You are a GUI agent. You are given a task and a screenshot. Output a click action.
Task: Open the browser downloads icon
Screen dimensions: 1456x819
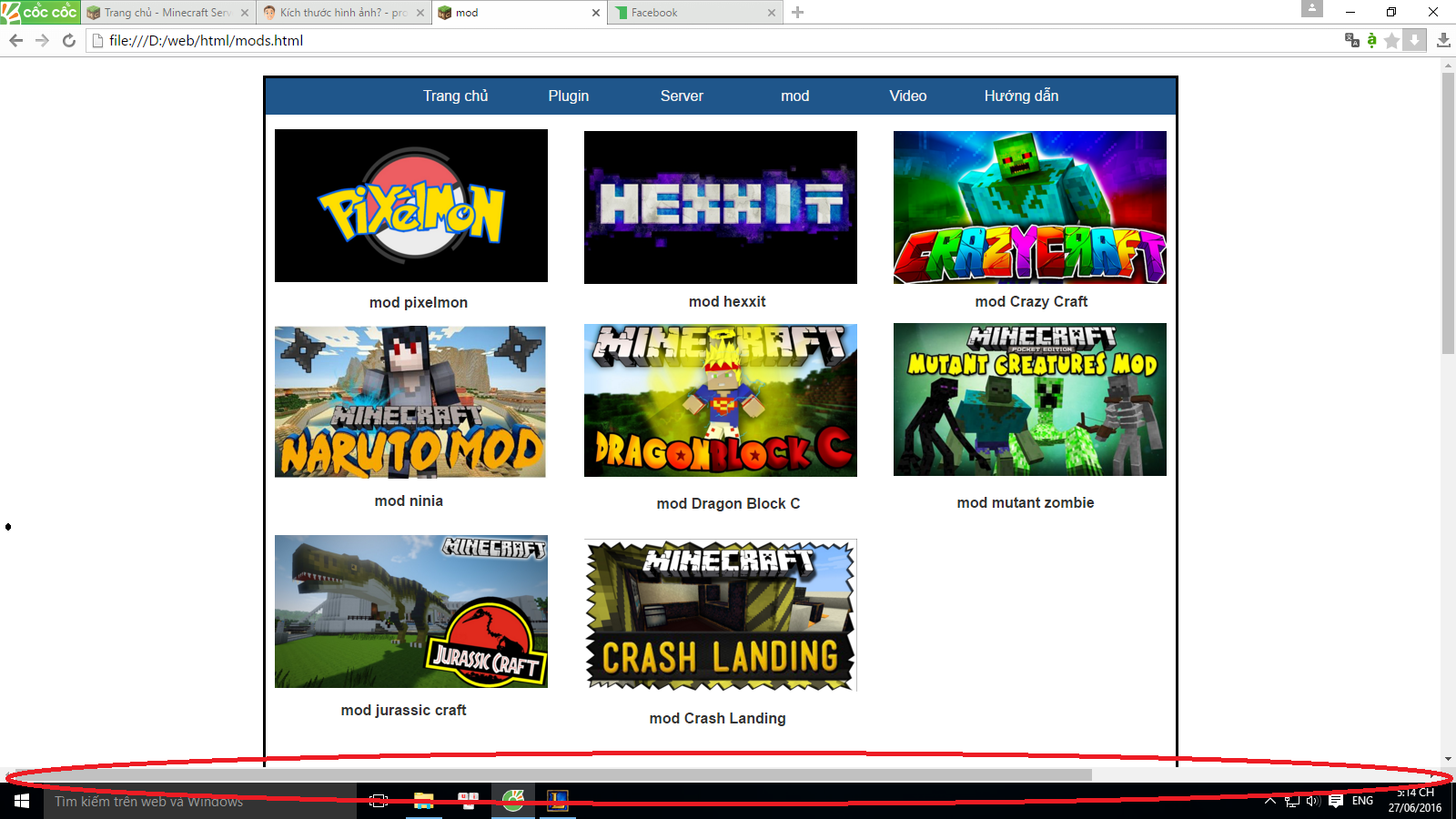tap(1443, 40)
